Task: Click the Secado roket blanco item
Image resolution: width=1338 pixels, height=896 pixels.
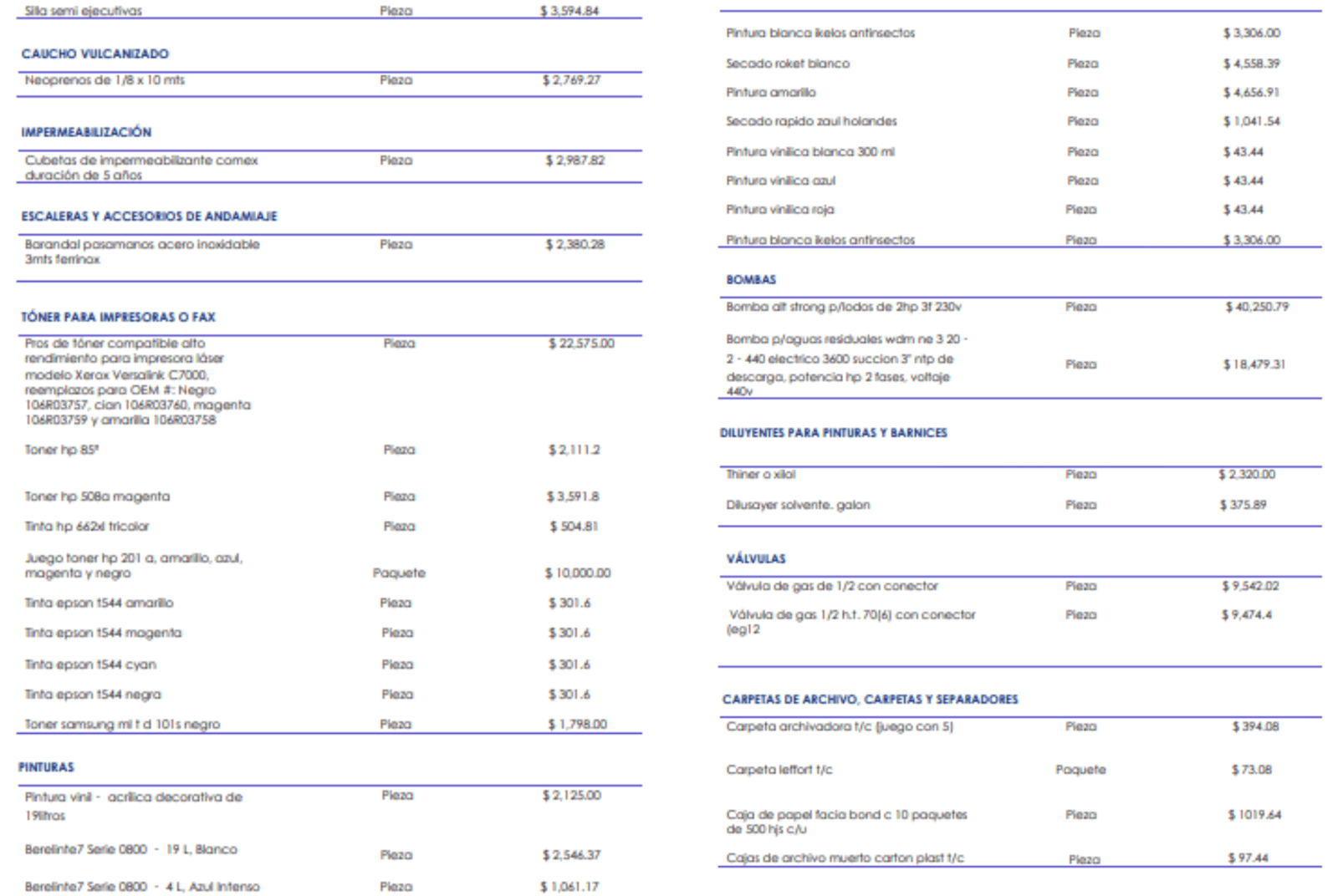Action: (787, 64)
